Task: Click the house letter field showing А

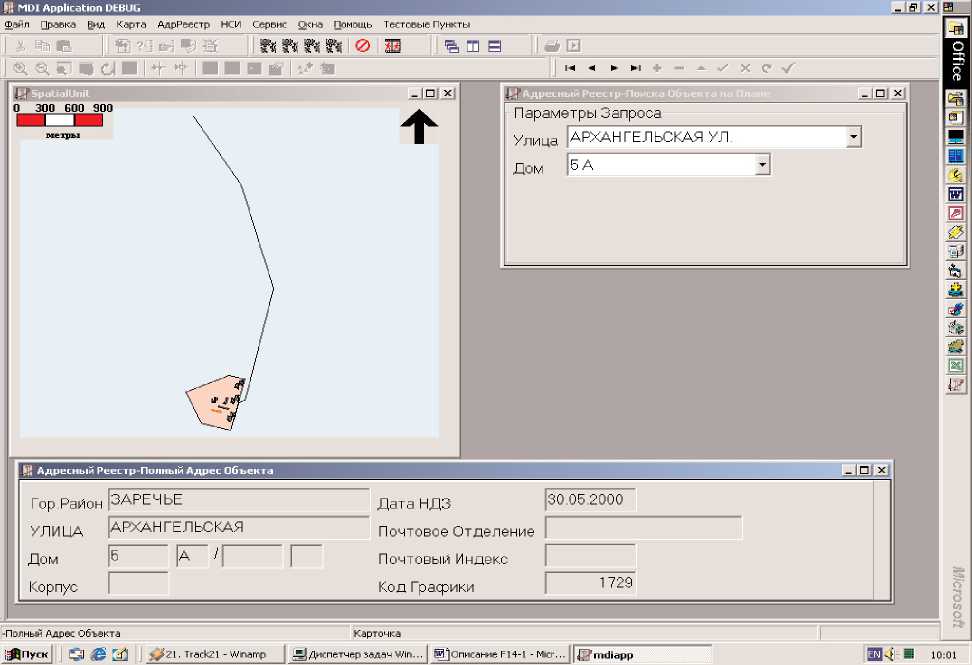Action: [192, 556]
